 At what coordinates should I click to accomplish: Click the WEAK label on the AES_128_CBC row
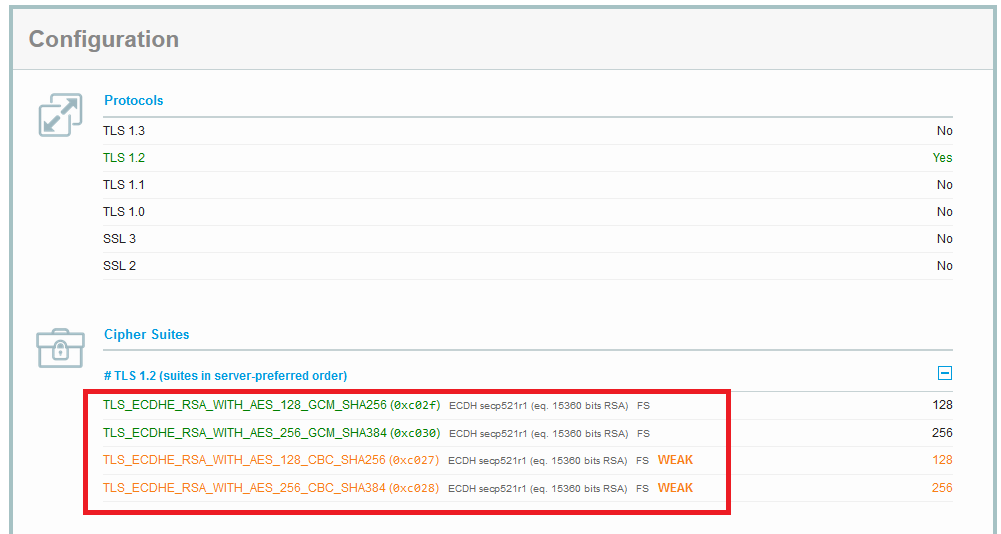pos(675,460)
